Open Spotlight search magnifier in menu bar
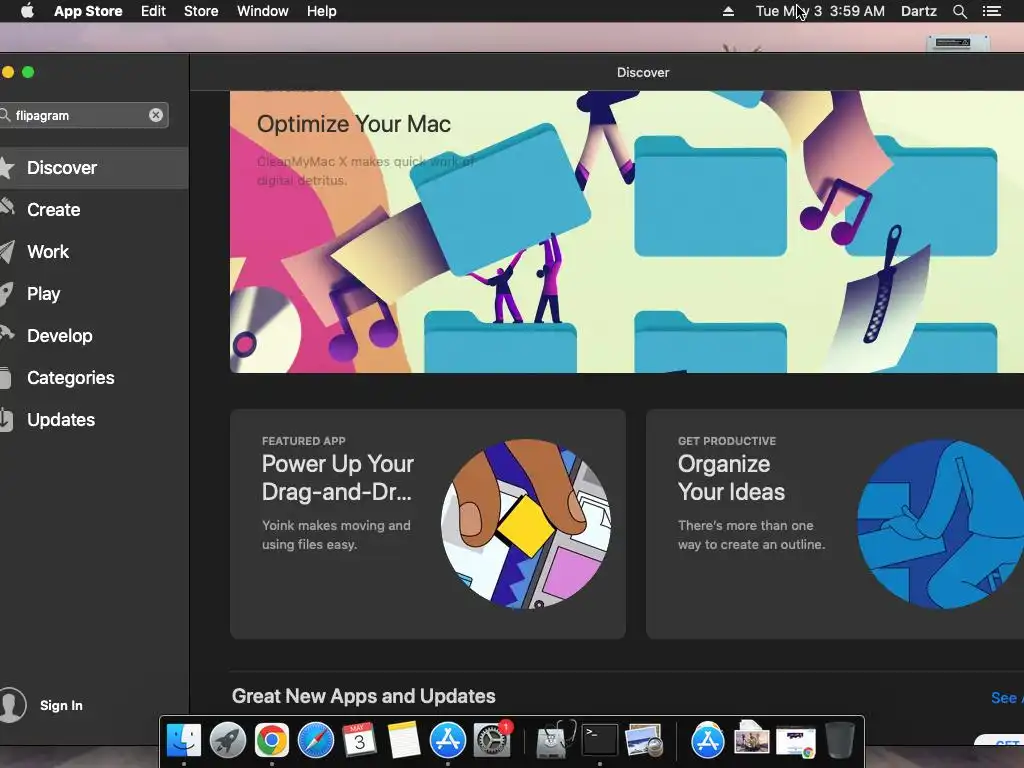Screen dimensions: 1024x768 (959, 11)
